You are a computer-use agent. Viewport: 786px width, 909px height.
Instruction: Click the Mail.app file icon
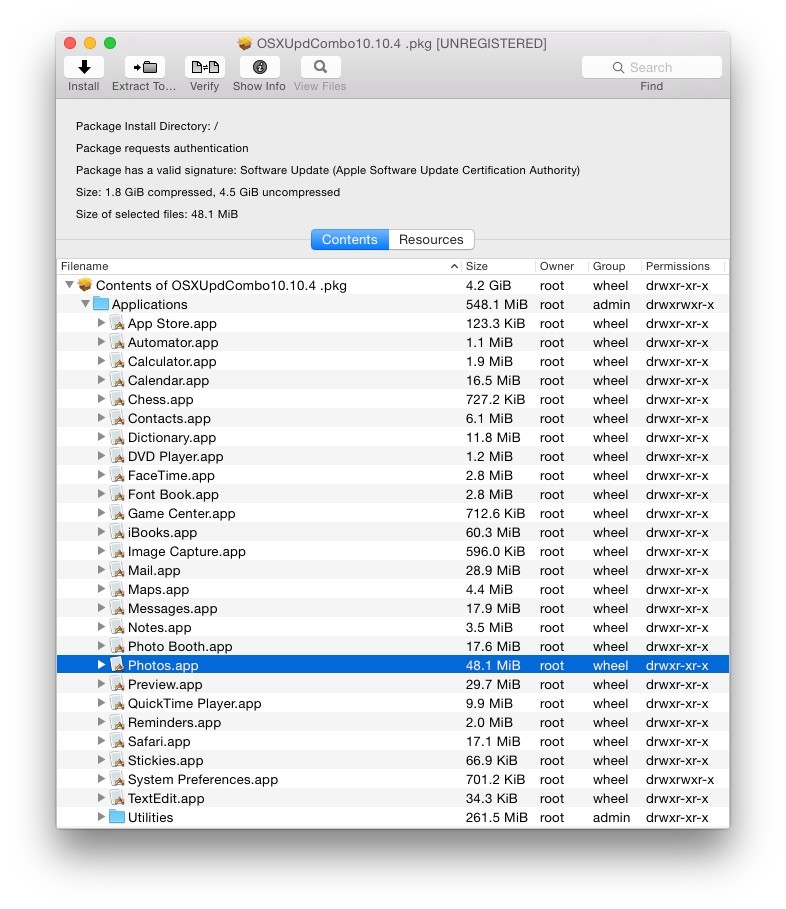click(117, 570)
